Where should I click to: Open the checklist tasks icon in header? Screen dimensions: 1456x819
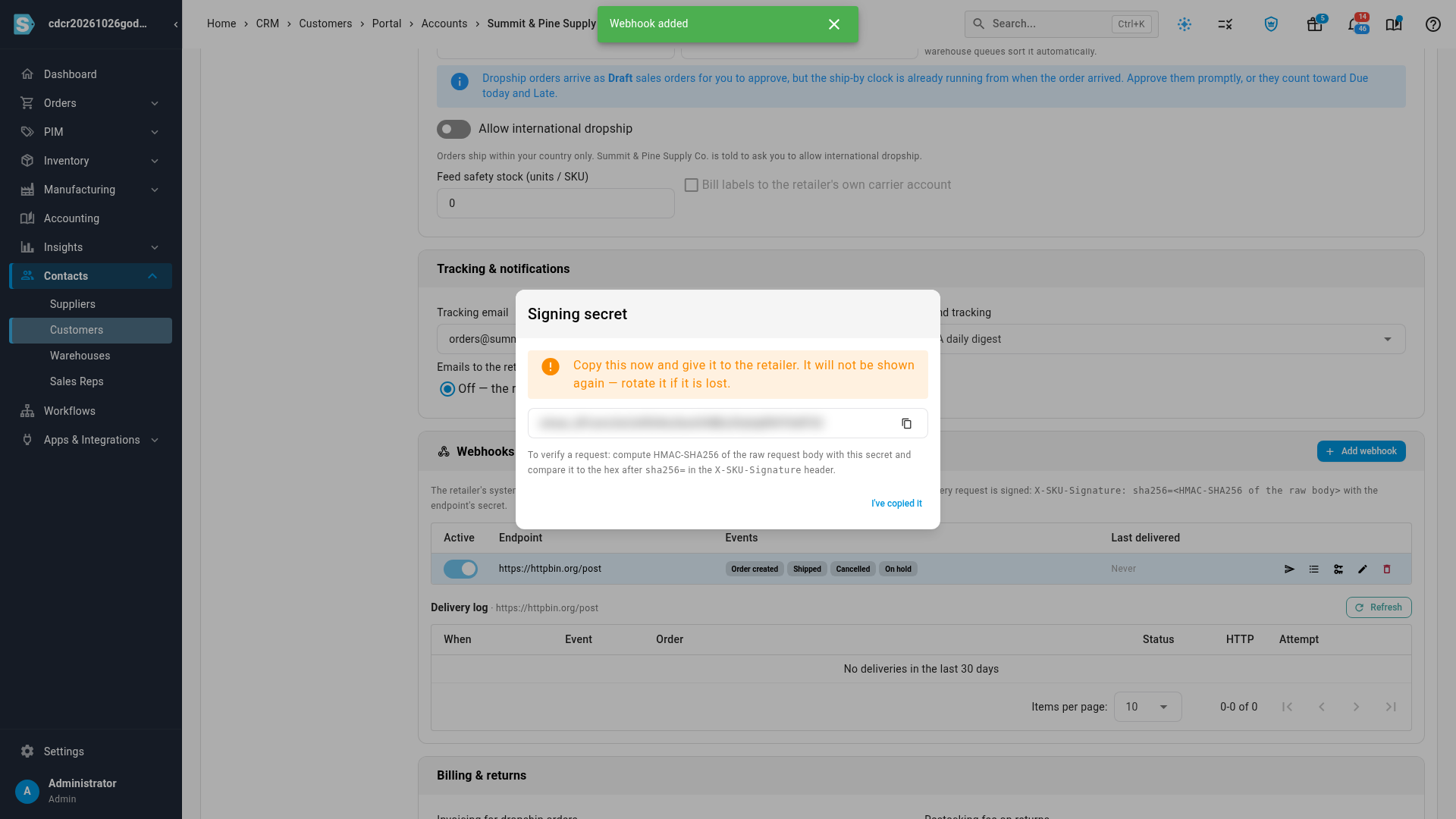1225,24
